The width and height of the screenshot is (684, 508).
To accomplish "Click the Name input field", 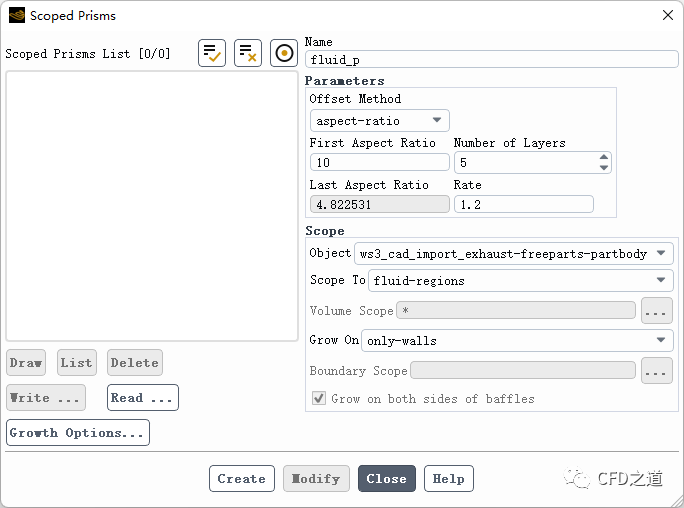I will pos(491,60).
